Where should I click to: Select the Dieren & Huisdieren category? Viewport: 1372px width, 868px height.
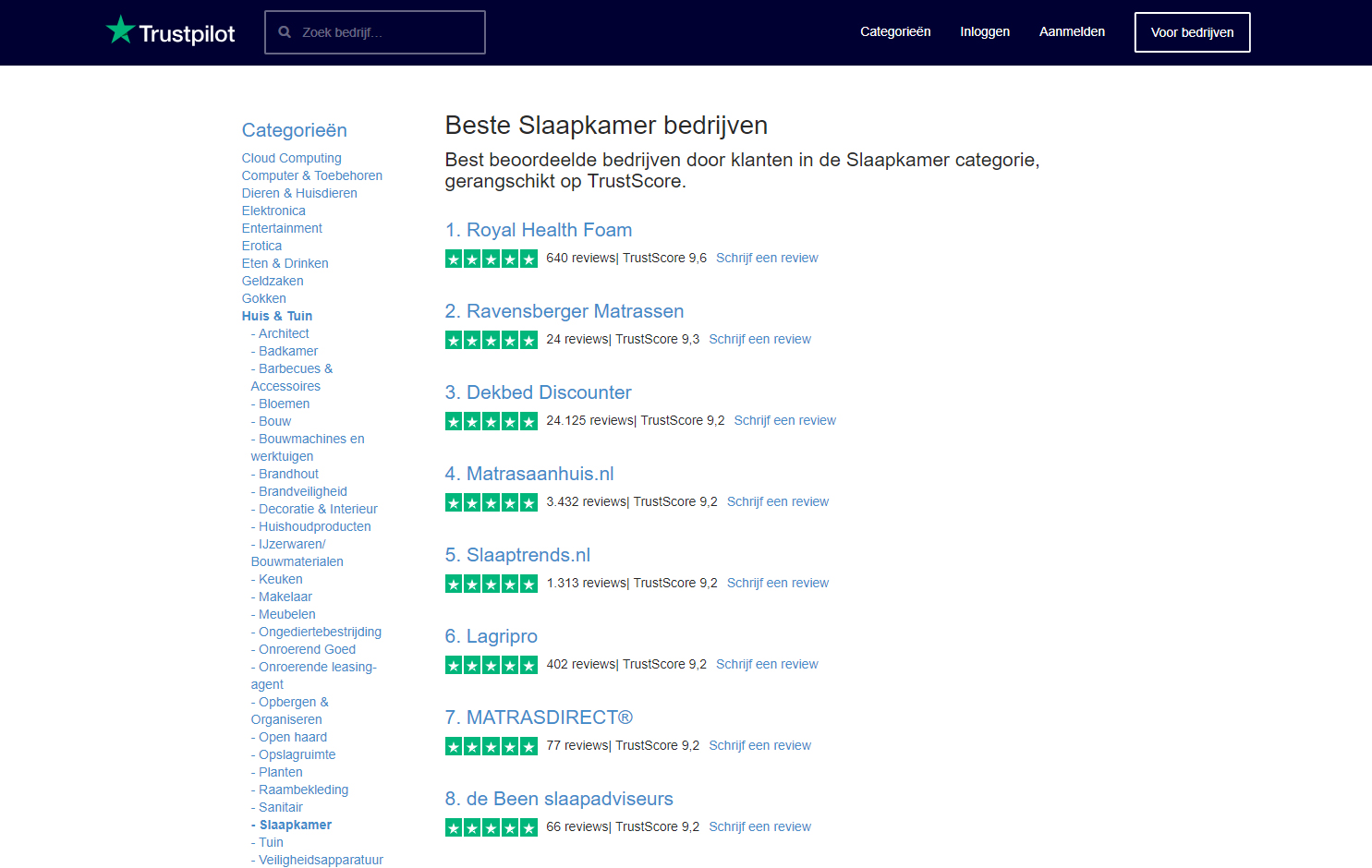299,193
